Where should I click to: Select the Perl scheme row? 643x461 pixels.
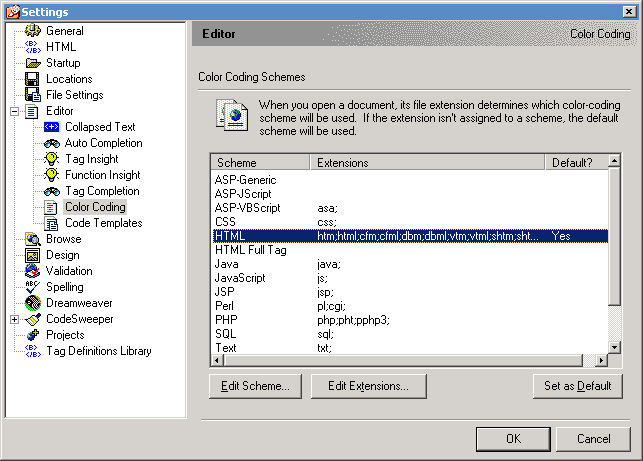click(x=410, y=306)
